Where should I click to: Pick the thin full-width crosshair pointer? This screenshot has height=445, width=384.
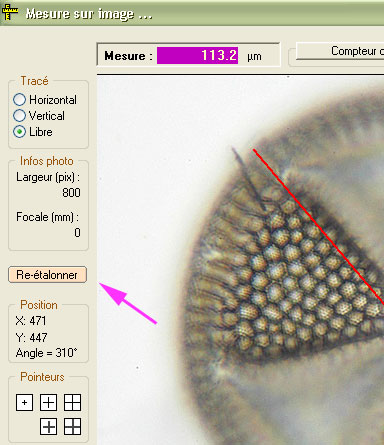pos(72,402)
